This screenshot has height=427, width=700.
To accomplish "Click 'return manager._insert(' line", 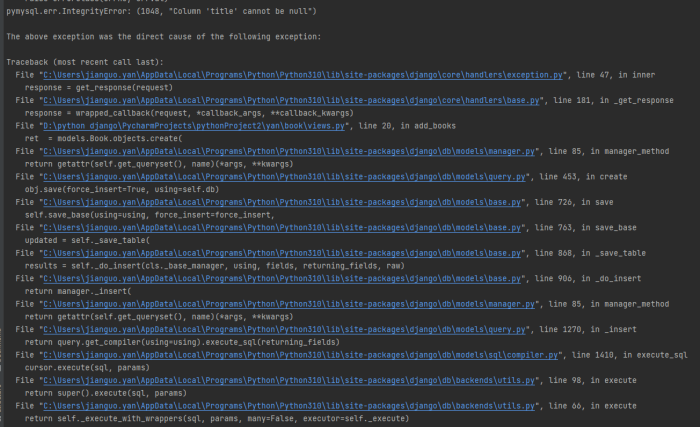I will 78,291.
